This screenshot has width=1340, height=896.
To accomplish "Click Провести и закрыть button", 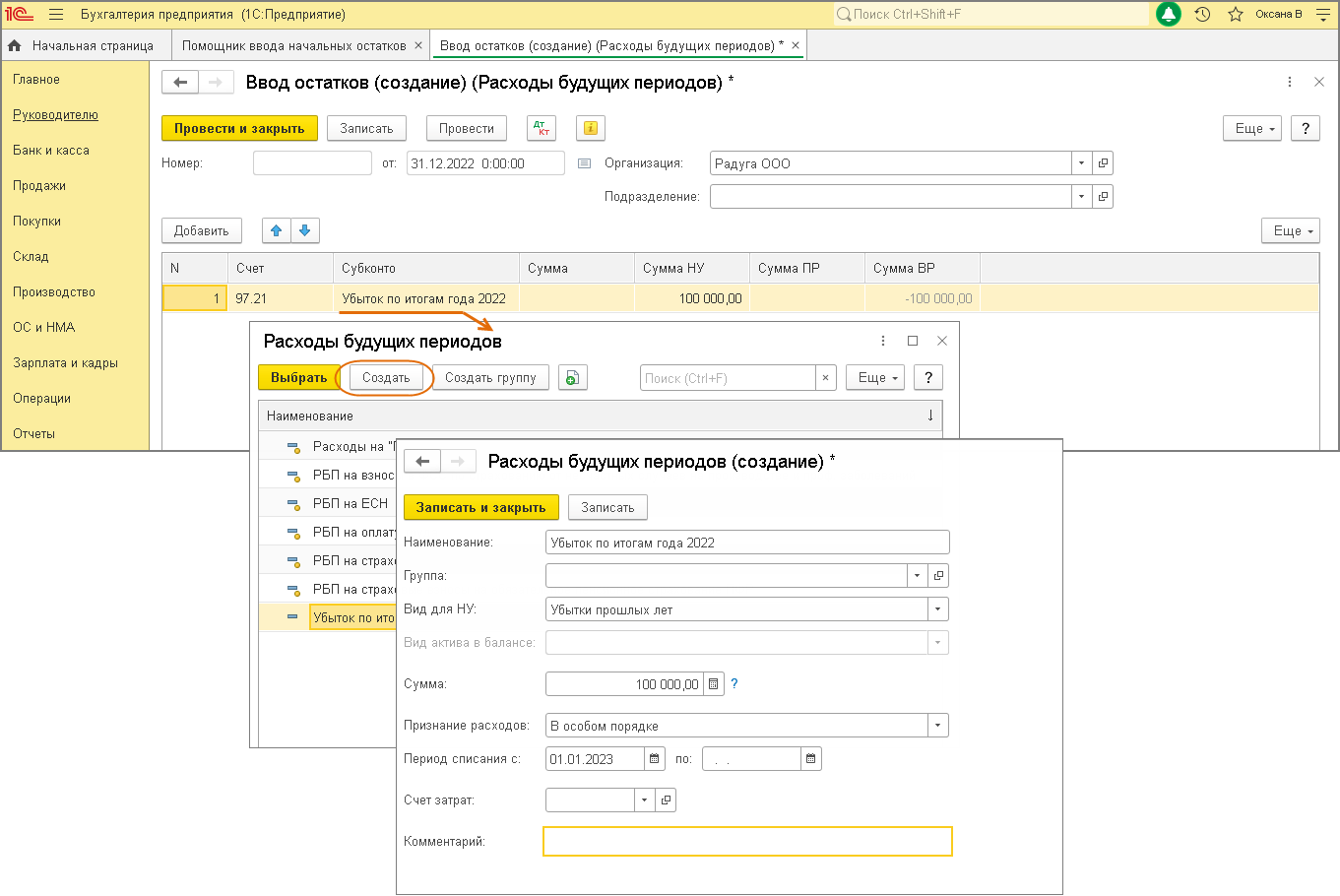I will [x=239, y=129].
